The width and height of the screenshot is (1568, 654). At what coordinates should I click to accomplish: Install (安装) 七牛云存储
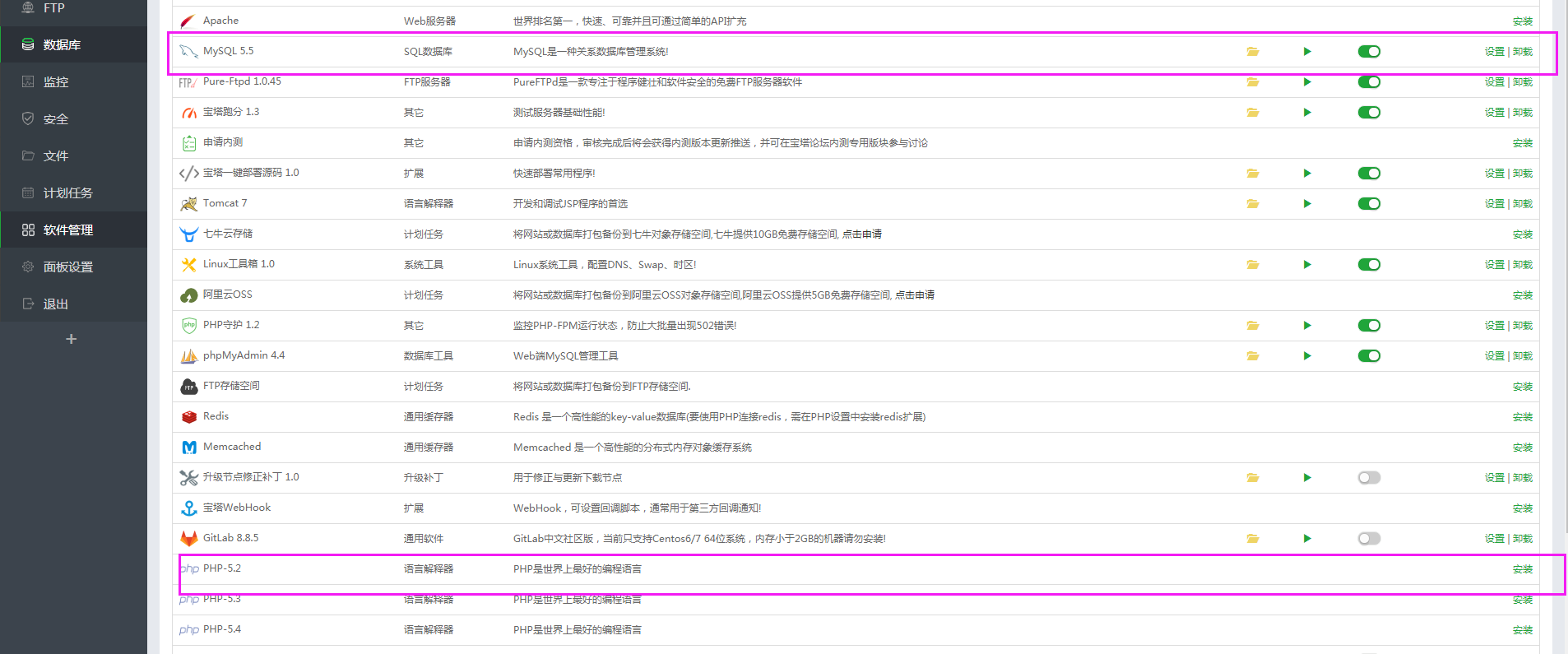click(1523, 234)
